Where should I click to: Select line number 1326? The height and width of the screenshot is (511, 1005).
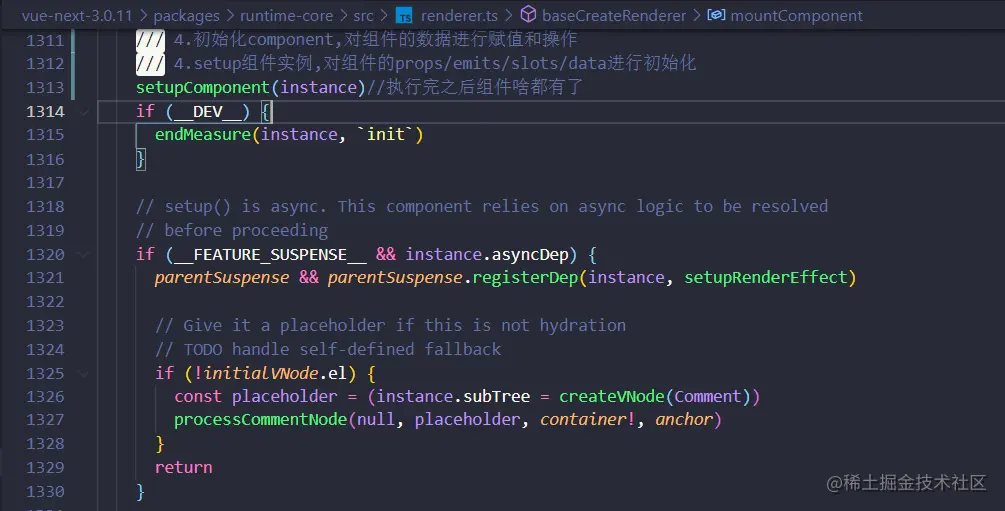click(45, 397)
